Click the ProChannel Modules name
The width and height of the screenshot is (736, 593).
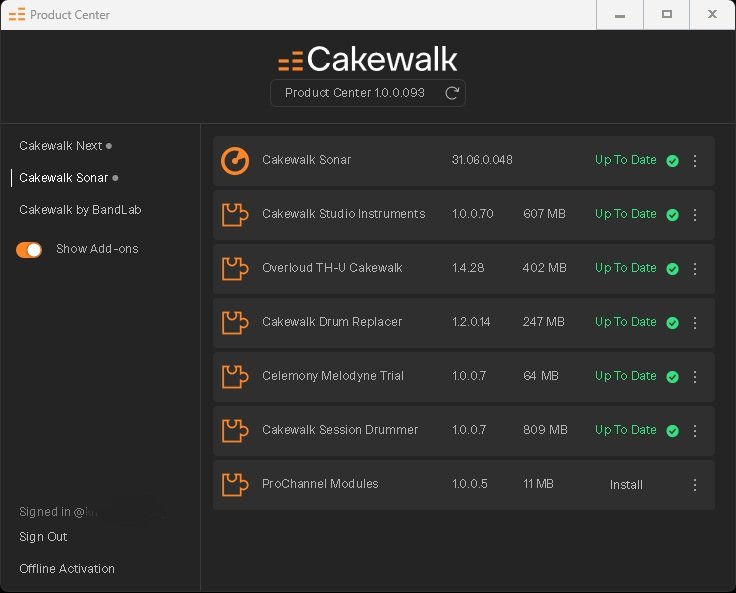[320, 484]
